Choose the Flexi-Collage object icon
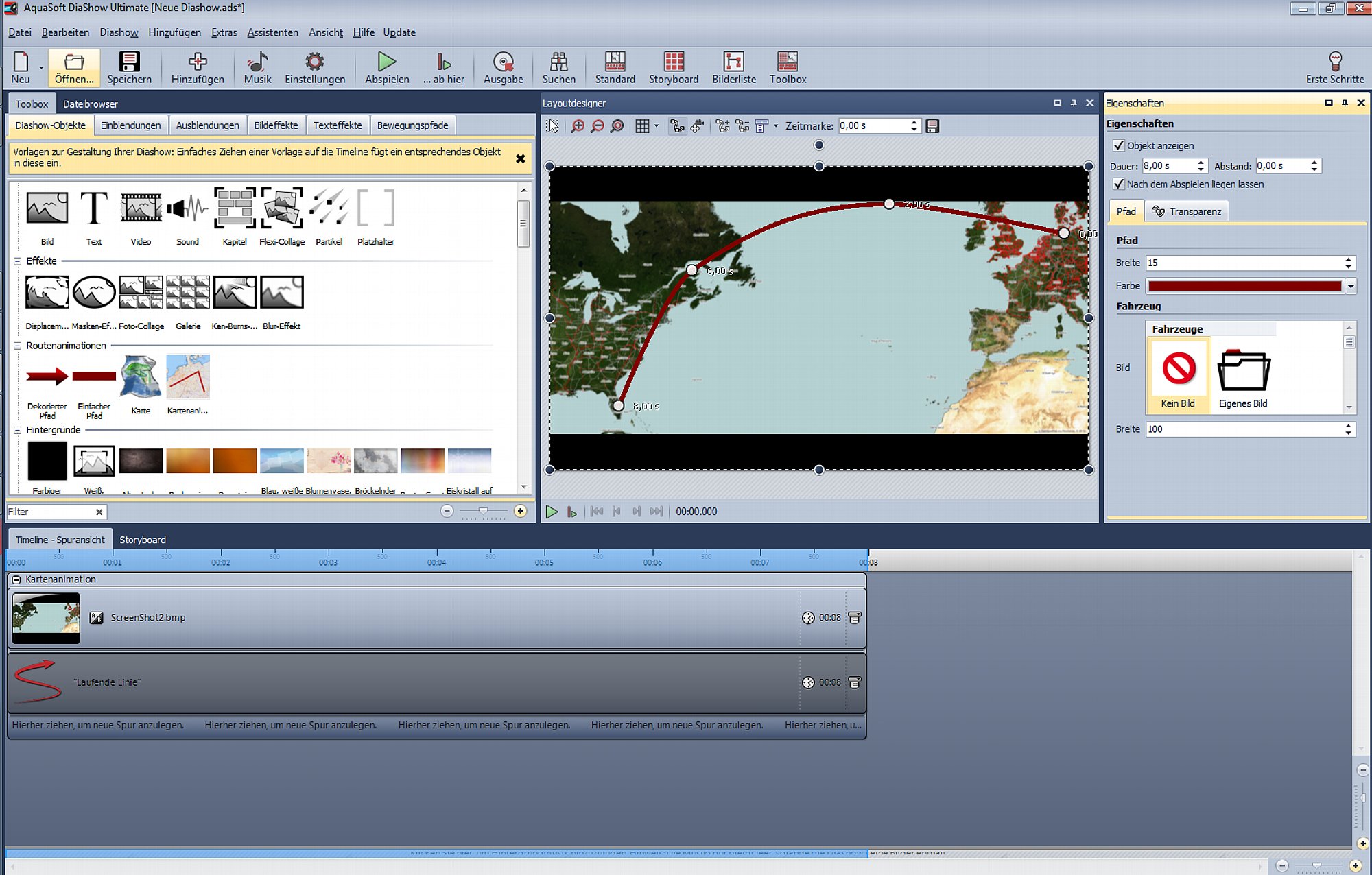The height and width of the screenshot is (875, 1372). tap(282, 207)
